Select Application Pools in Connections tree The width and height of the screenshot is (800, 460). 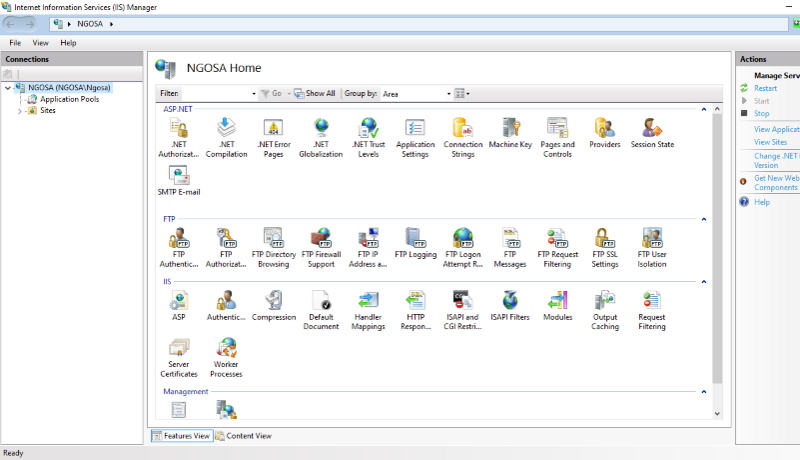click(x=69, y=99)
